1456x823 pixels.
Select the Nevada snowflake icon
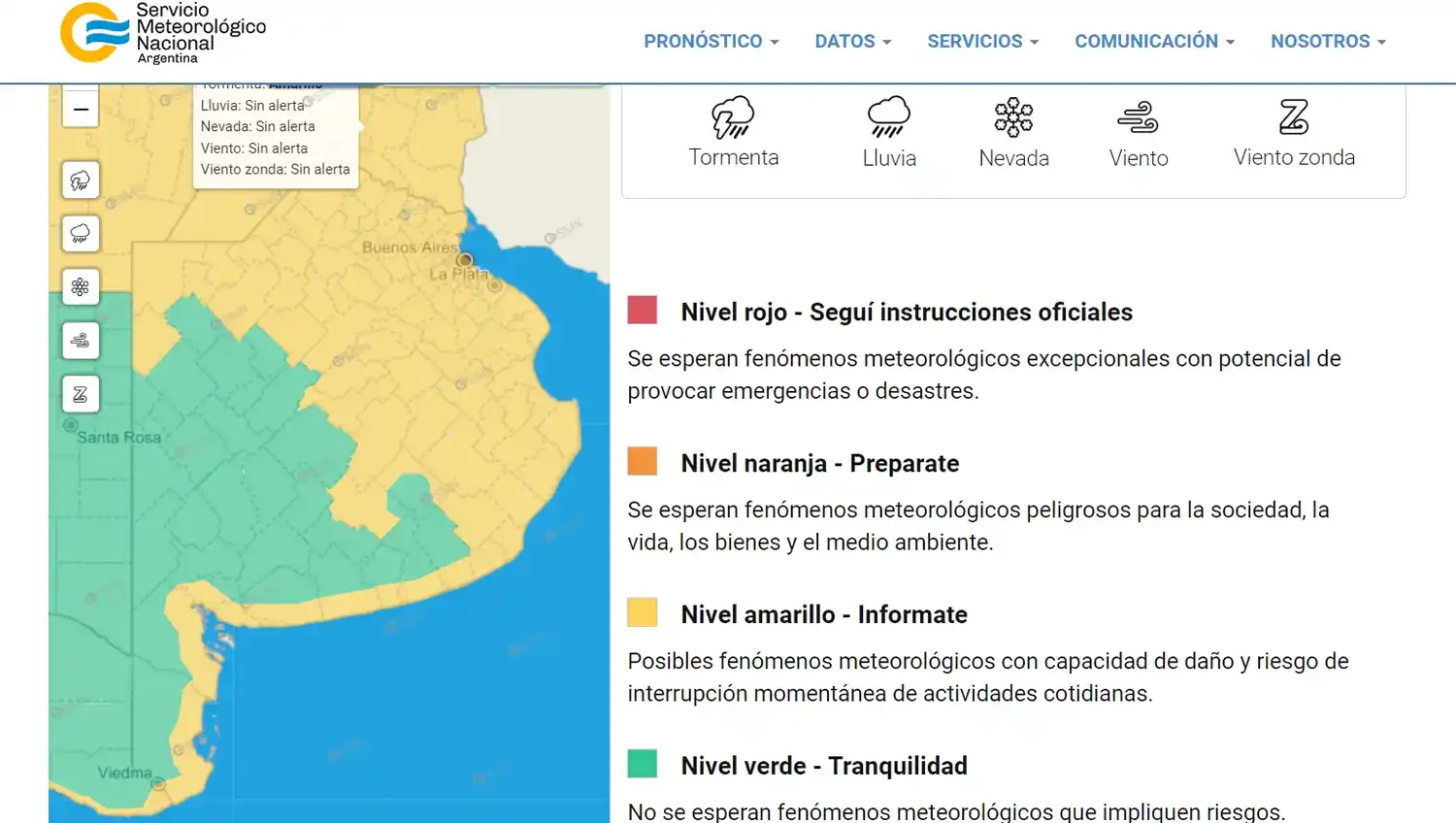pos(1013,117)
